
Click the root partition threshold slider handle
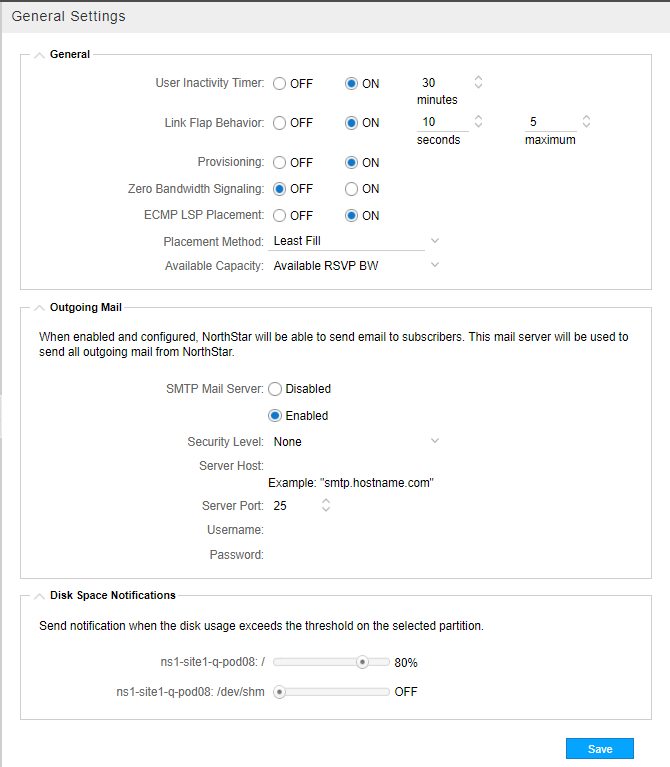coord(362,662)
